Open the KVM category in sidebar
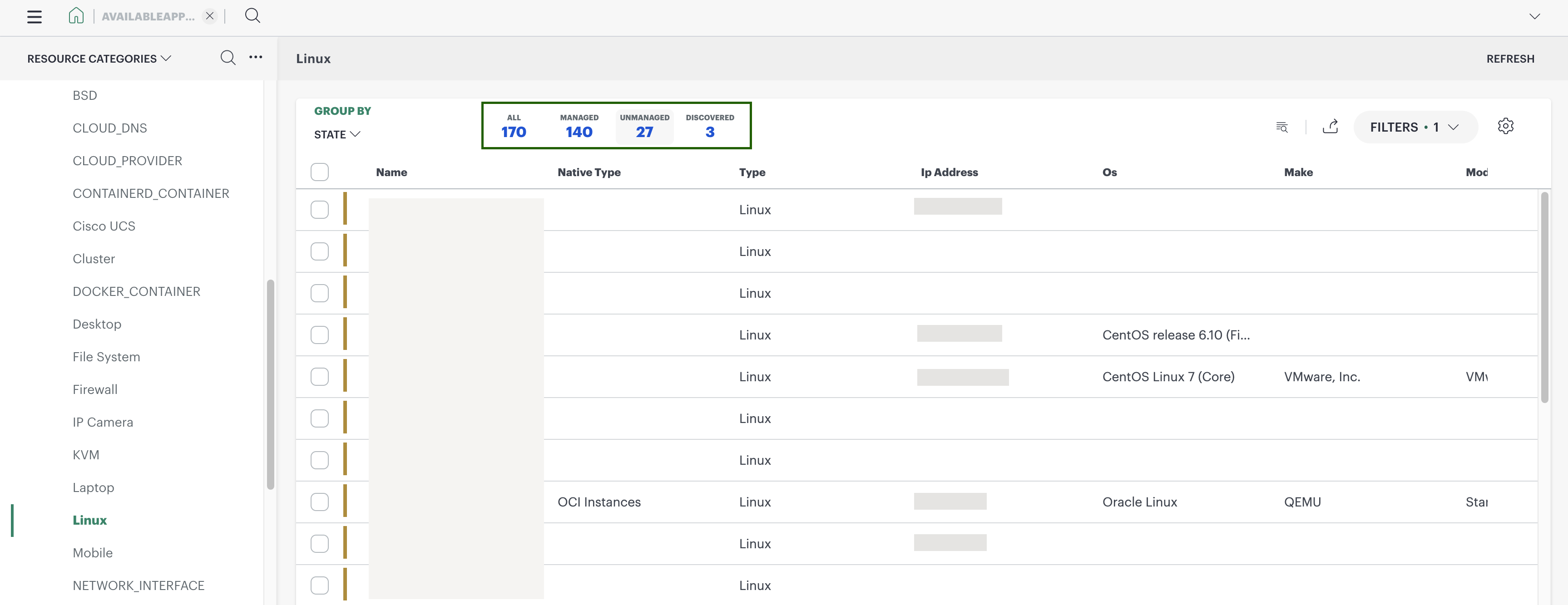This screenshot has height=605, width=1568. pyautogui.click(x=86, y=455)
